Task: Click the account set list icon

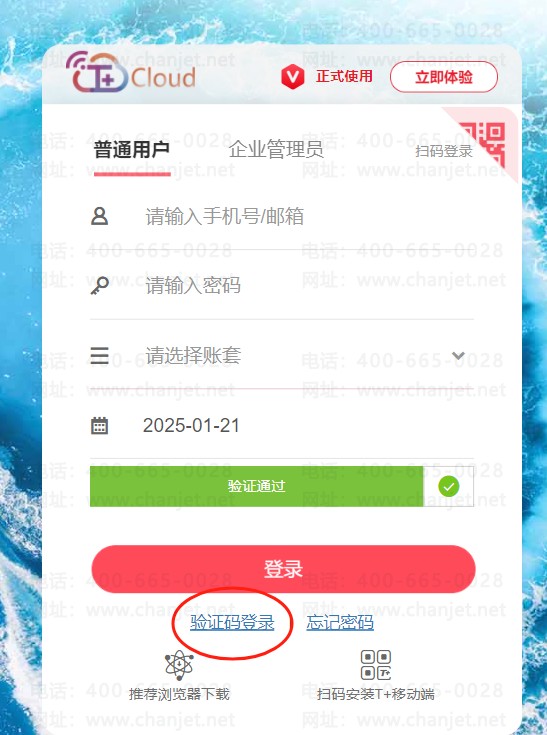Action: pyautogui.click(x=99, y=355)
